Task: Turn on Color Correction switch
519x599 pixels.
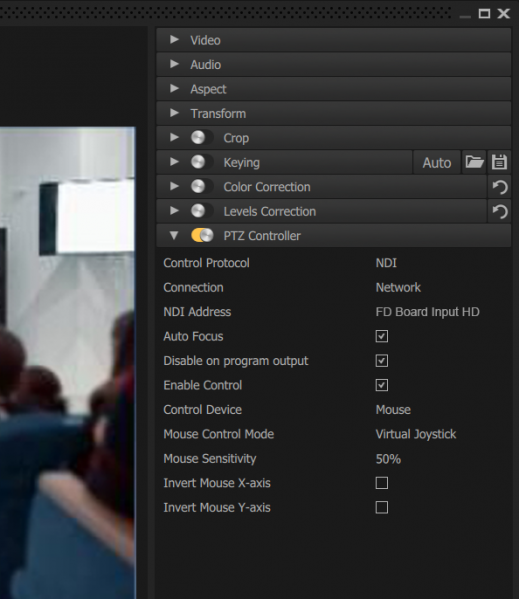Action: point(202,187)
